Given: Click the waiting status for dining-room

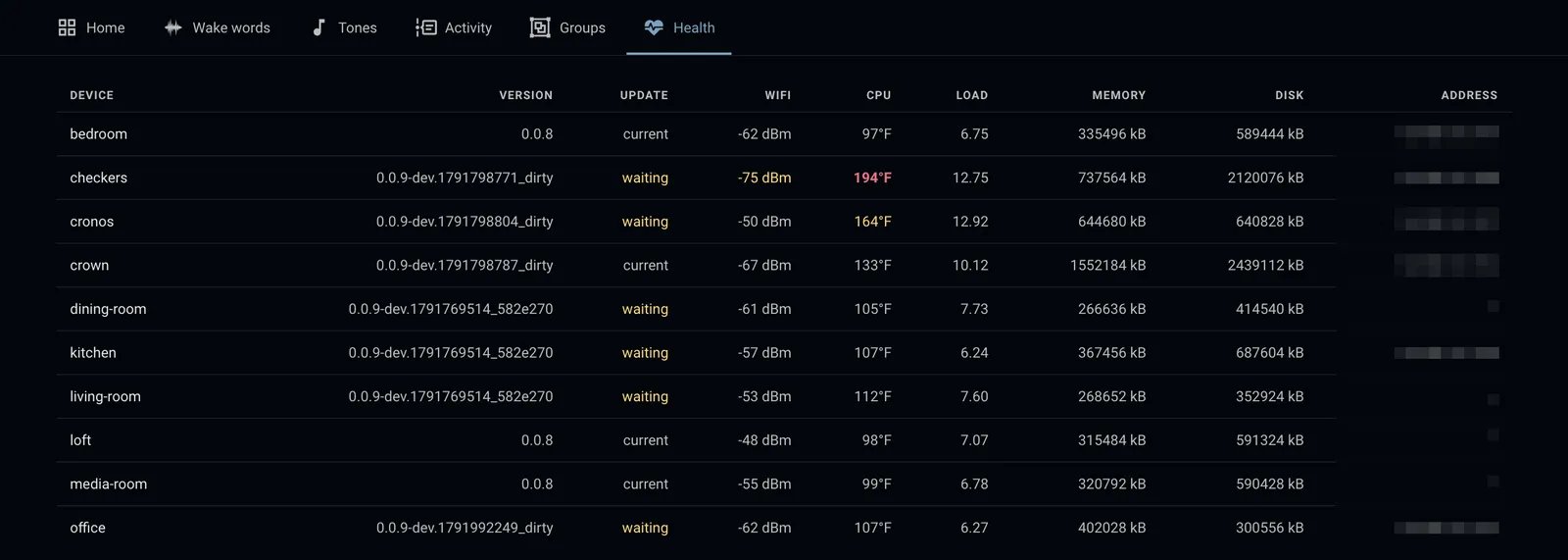Looking at the screenshot, I should tap(645, 309).
